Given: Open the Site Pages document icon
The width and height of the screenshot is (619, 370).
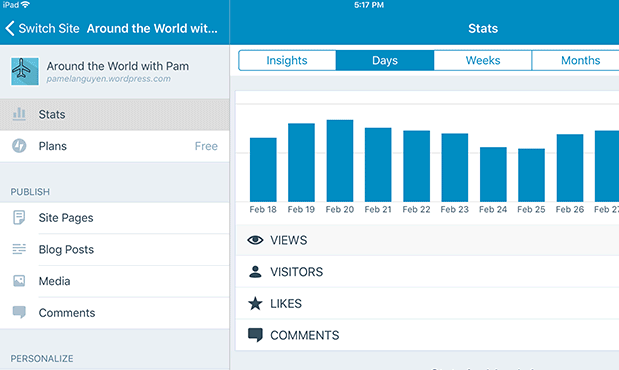Looking at the screenshot, I should [19, 218].
